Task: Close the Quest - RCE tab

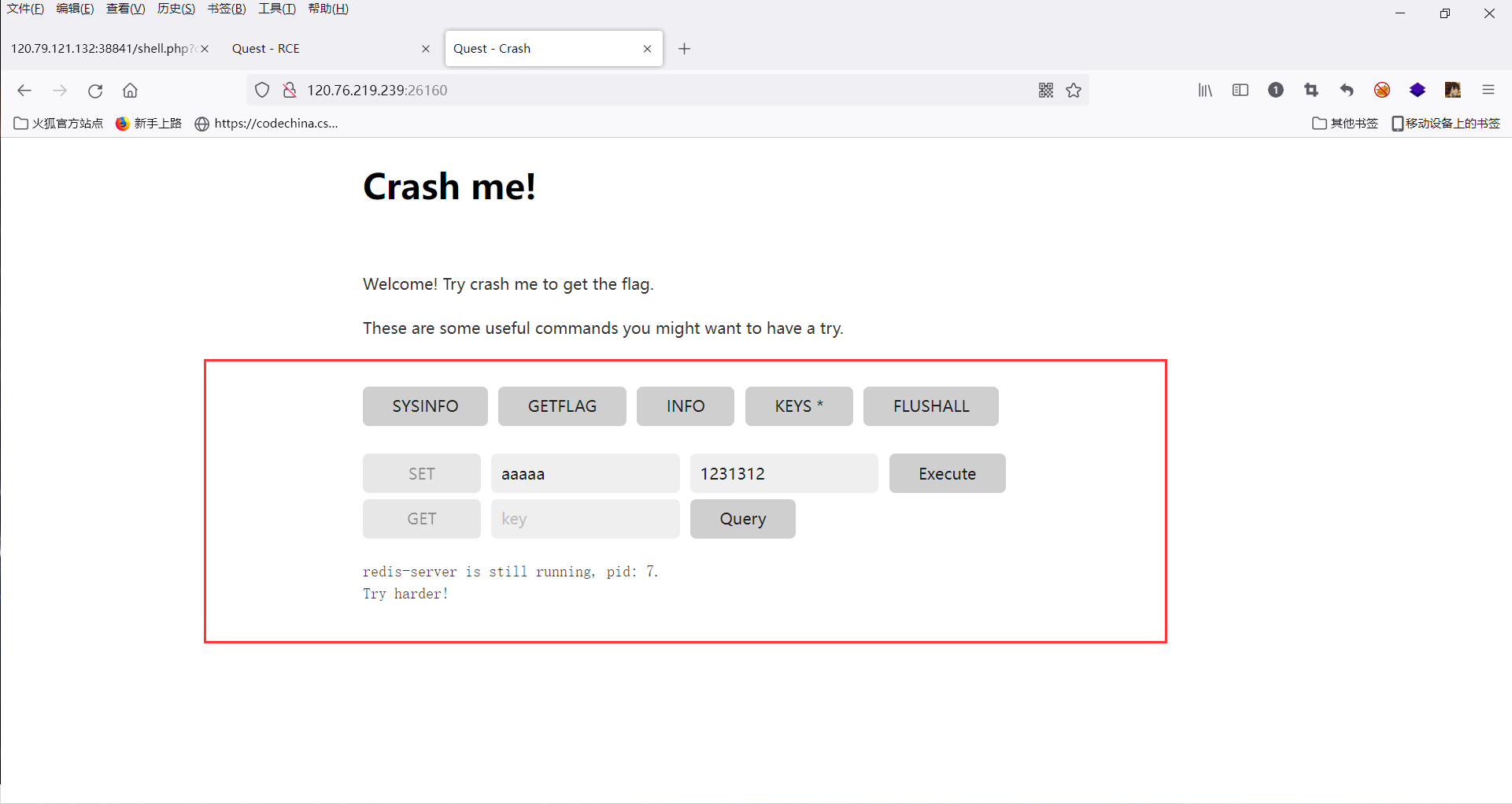Action: tap(426, 49)
